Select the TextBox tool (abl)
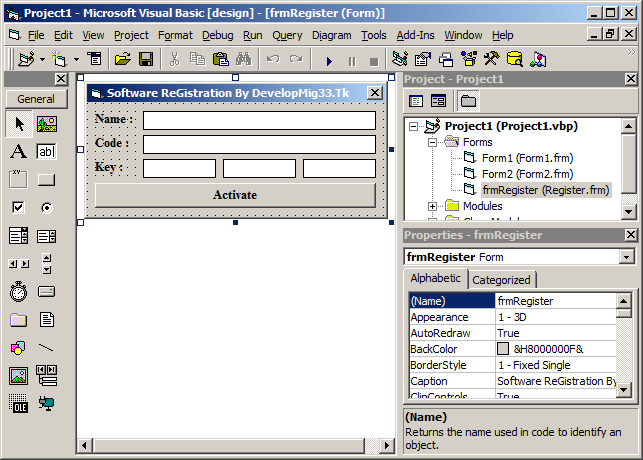 coord(47,152)
